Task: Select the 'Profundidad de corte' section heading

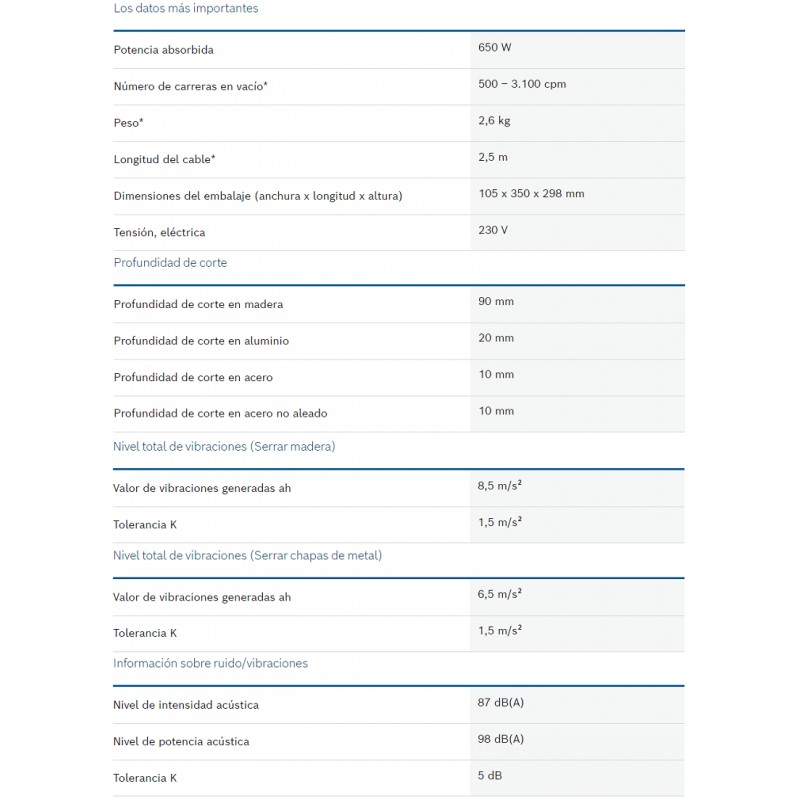Action: (x=170, y=263)
